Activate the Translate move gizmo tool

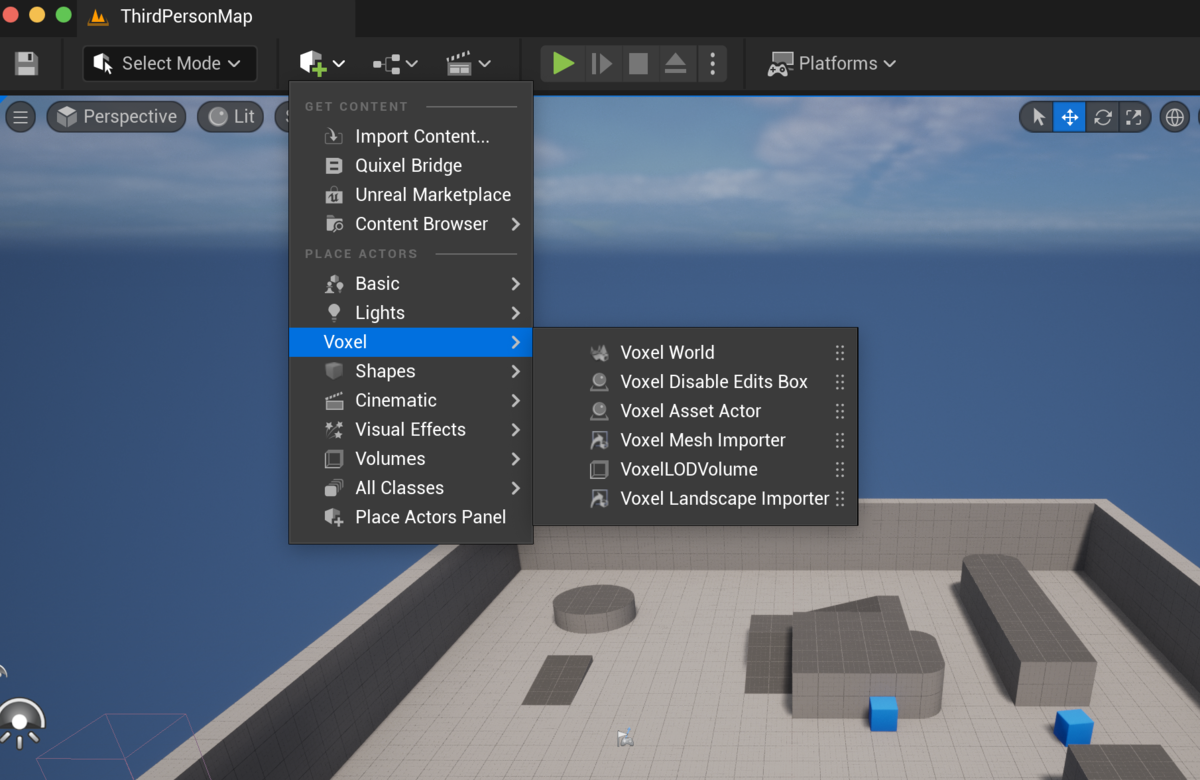1070,117
